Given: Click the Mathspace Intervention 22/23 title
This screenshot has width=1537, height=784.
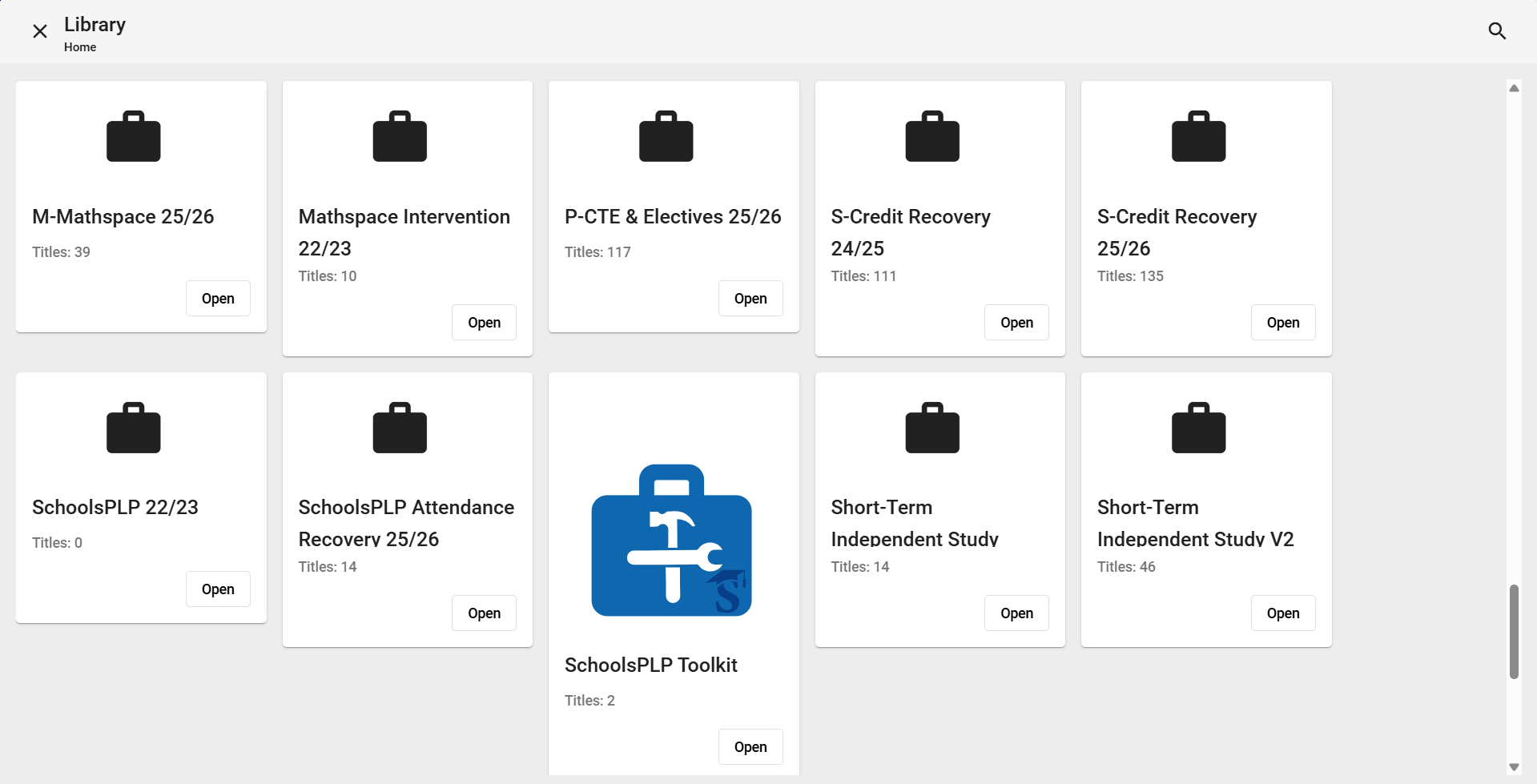Looking at the screenshot, I should (x=404, y=232).
